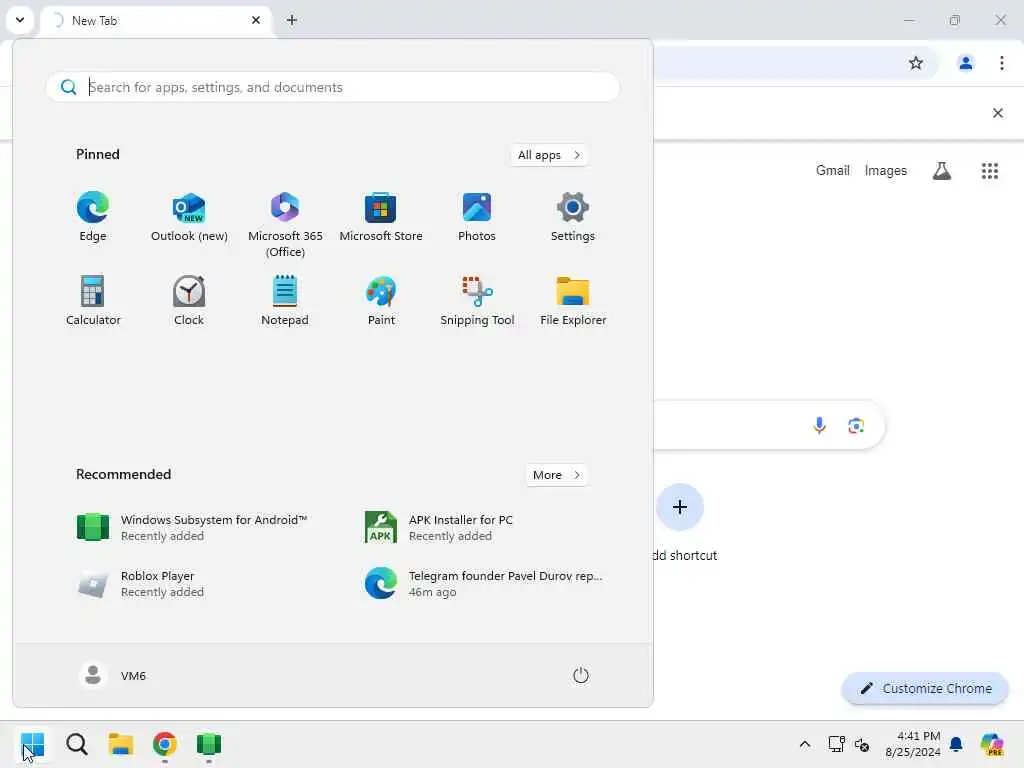1024x768 pixels.
Task: Open the Clock app
Action: tap(189, 301)
